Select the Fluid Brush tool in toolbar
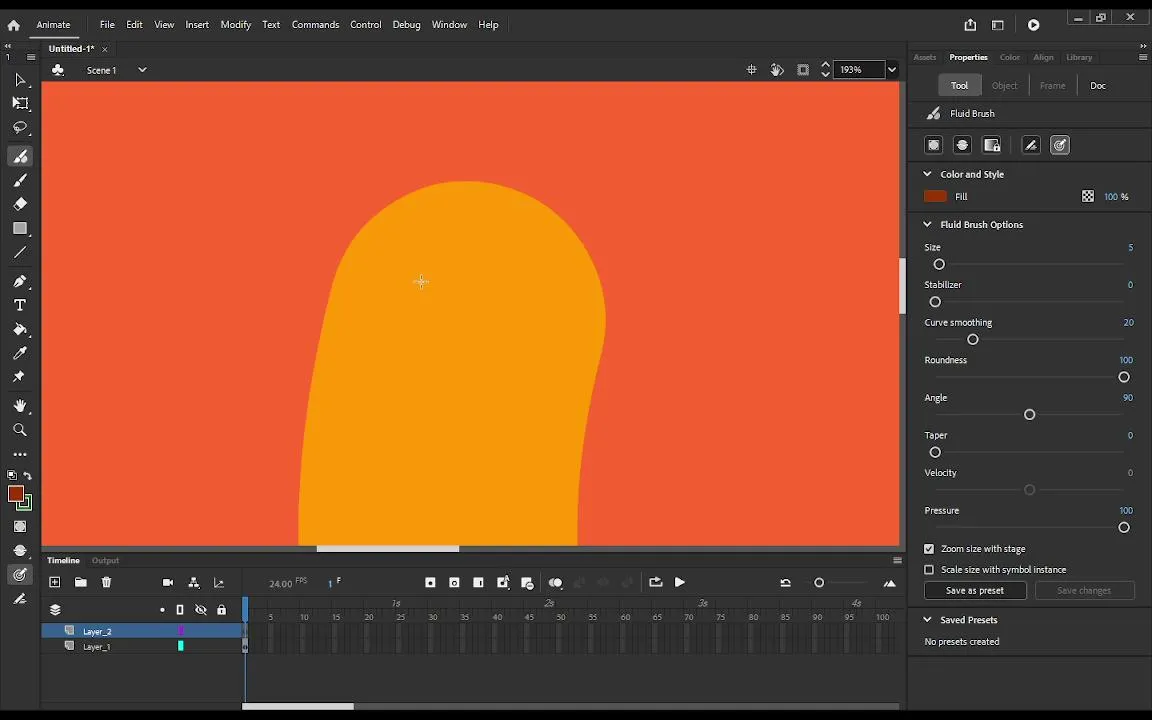 click(21, 156)
